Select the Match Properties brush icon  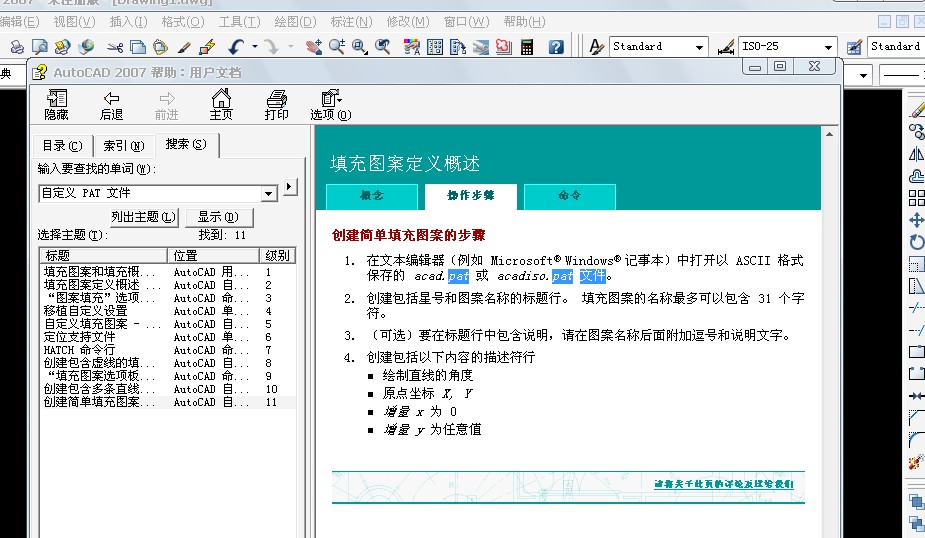(x=184, y=47)
